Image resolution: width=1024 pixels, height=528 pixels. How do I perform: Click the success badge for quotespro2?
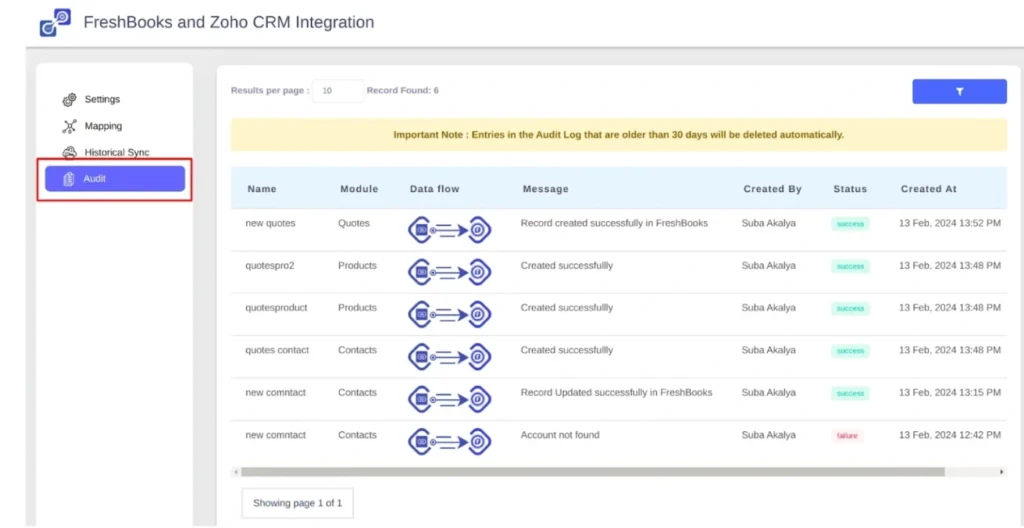850,267
